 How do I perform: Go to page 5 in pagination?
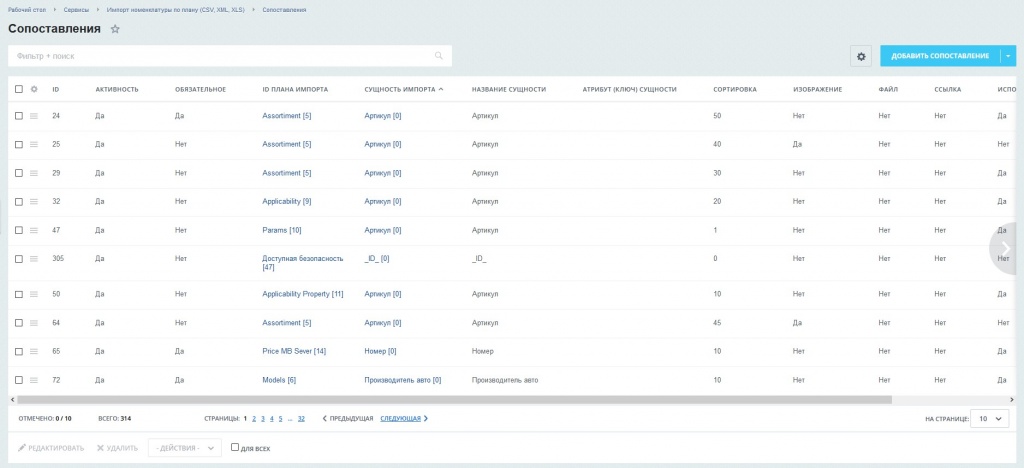click(x=280, y=419)
